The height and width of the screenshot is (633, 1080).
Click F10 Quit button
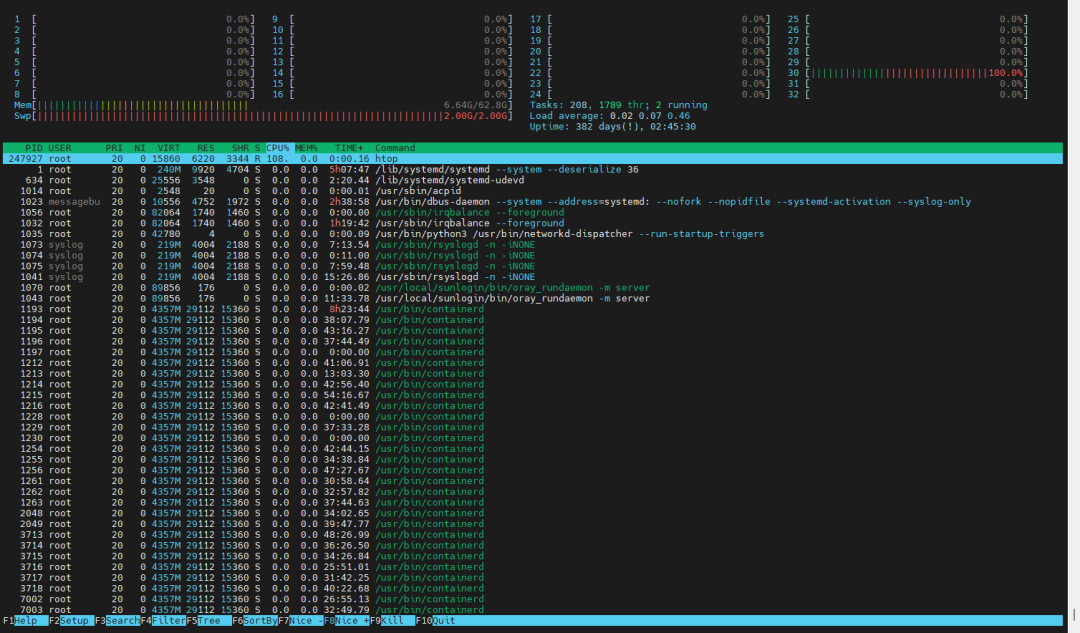(x=435, y=621)
